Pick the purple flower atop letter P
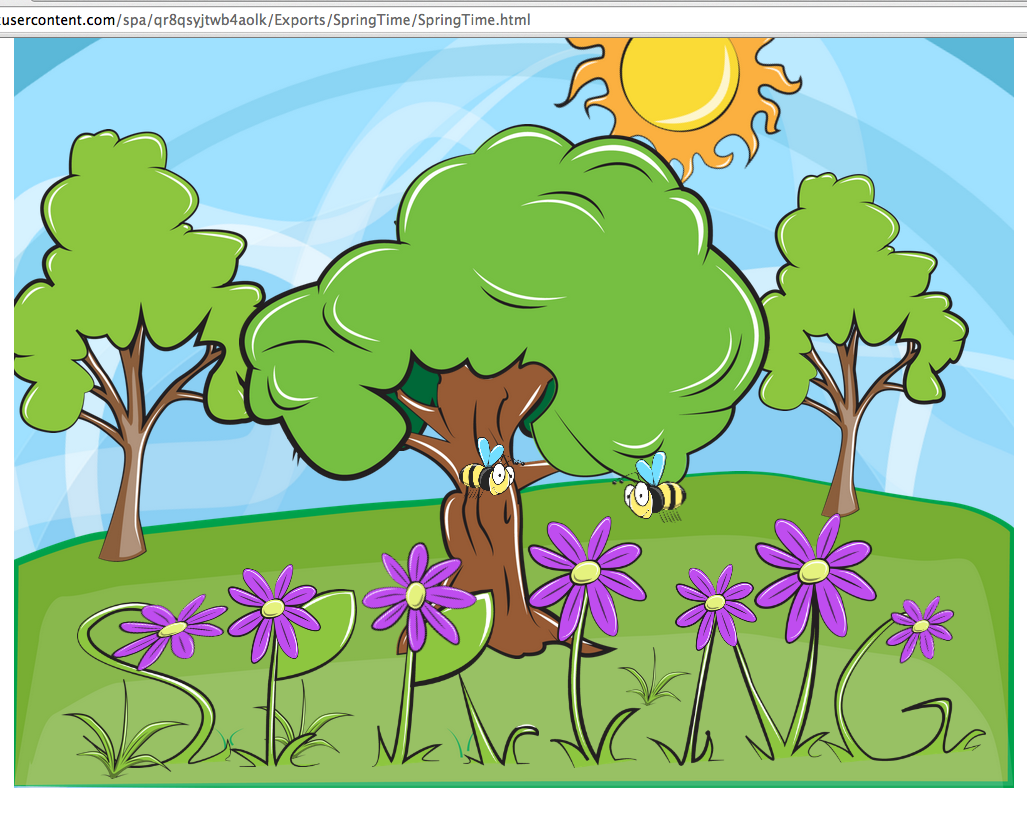Screen dimensions: 1027x819 273,608
